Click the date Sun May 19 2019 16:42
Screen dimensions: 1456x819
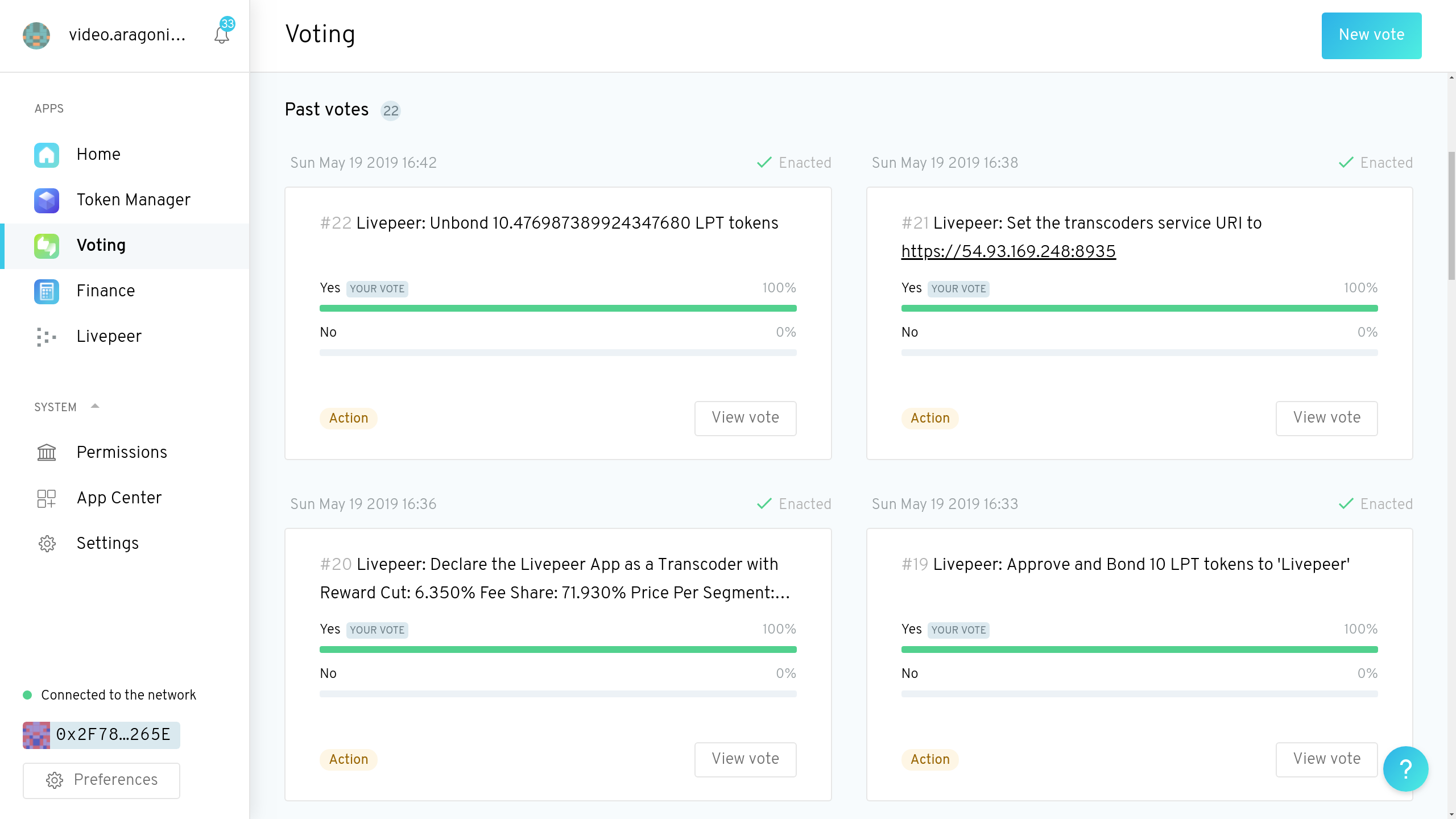pos(363,163)
